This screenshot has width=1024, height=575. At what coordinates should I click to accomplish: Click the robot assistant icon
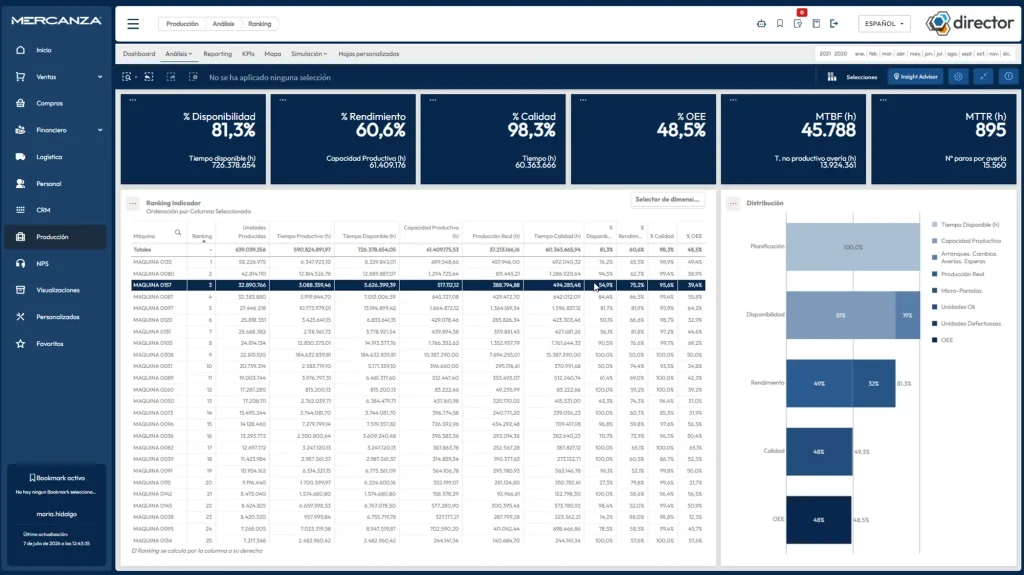(x=761, y=24)
